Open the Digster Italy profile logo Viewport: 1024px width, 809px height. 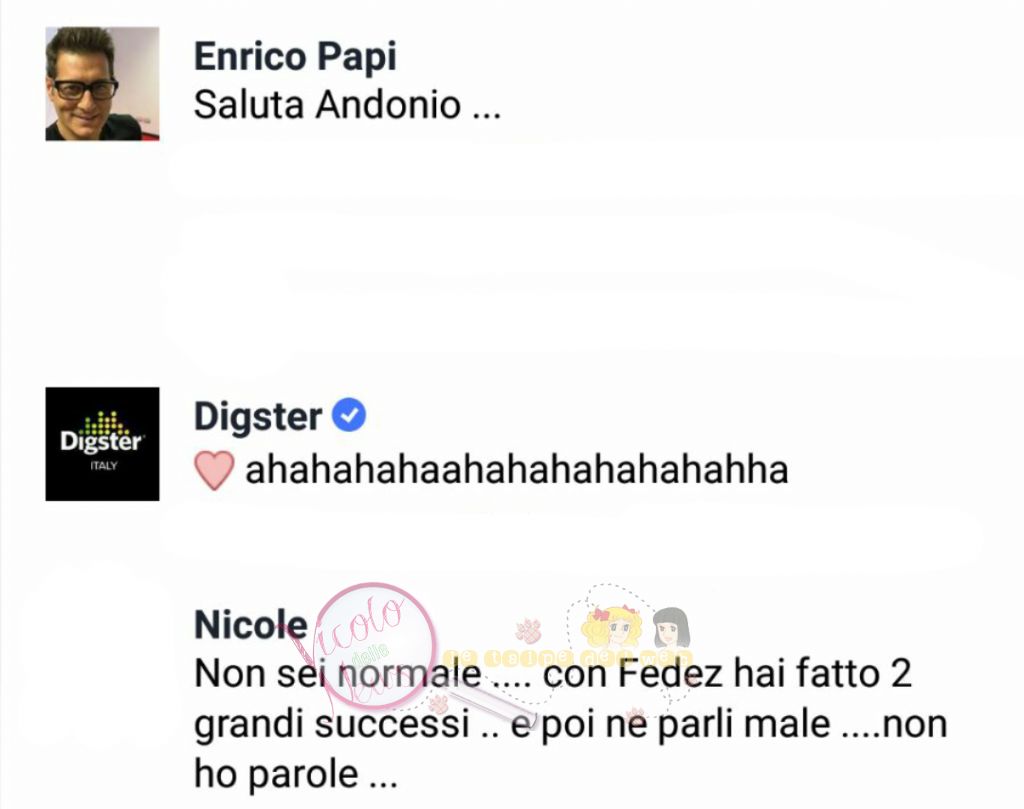(103, 444)
